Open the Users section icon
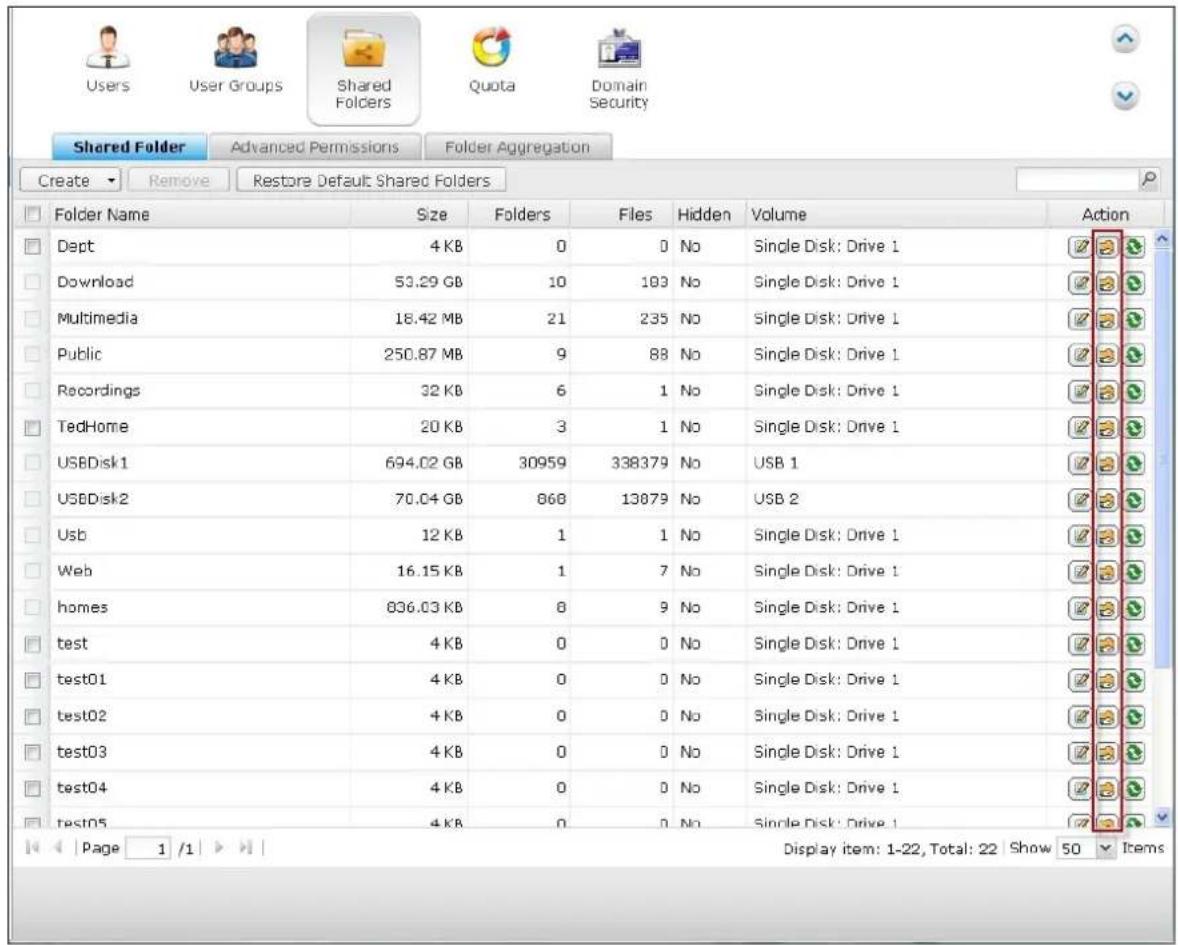The height and width of the screenshot is (945, 1178). (x=108, y=60)
